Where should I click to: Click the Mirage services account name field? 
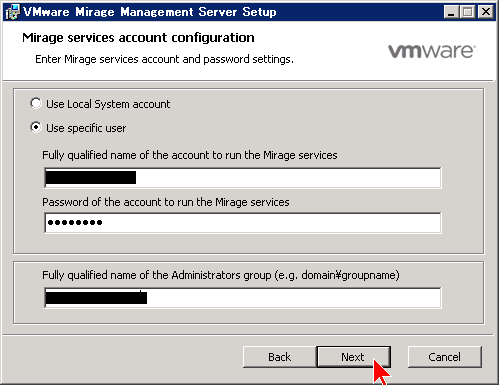pos(243,178)
